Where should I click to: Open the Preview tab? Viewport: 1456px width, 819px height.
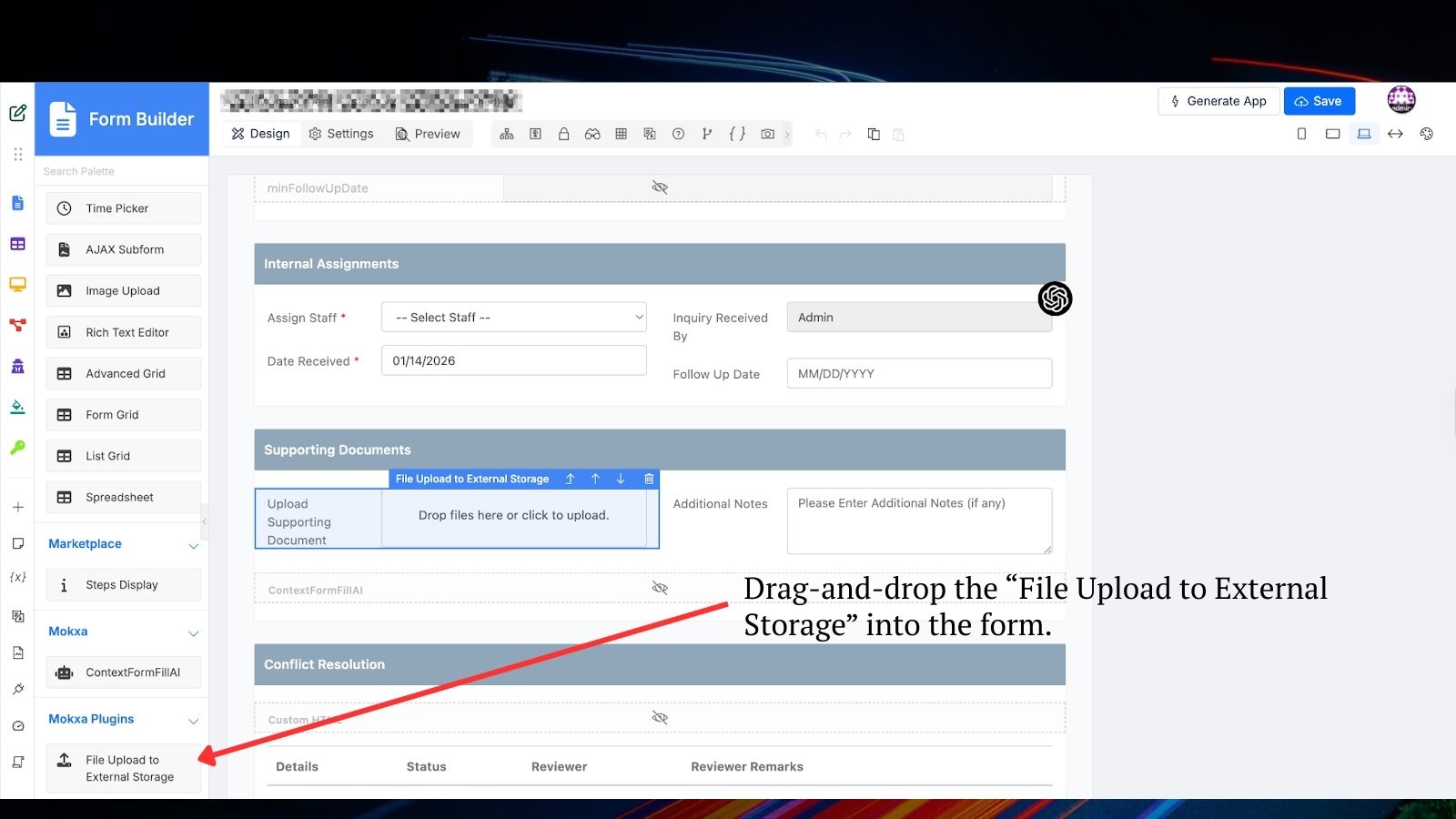point(428,134)
